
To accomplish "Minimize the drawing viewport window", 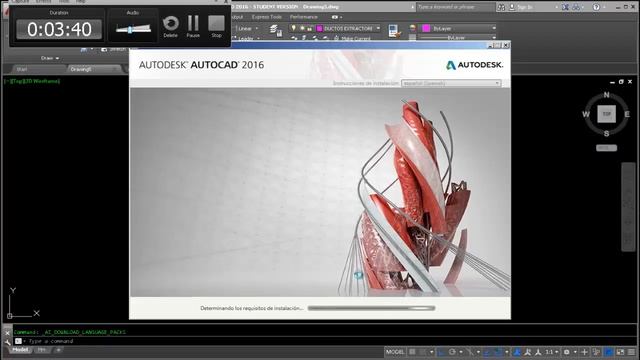I will click(612, 82).
